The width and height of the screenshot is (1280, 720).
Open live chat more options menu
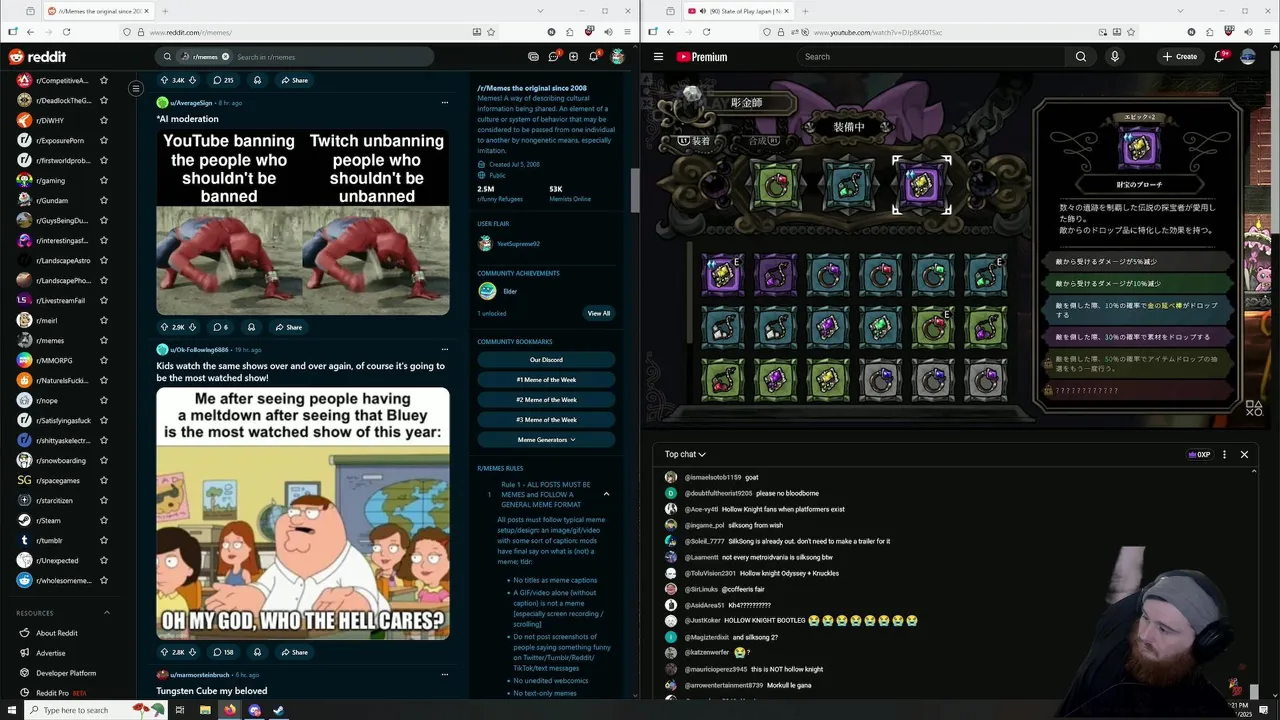pos(1224,454)
